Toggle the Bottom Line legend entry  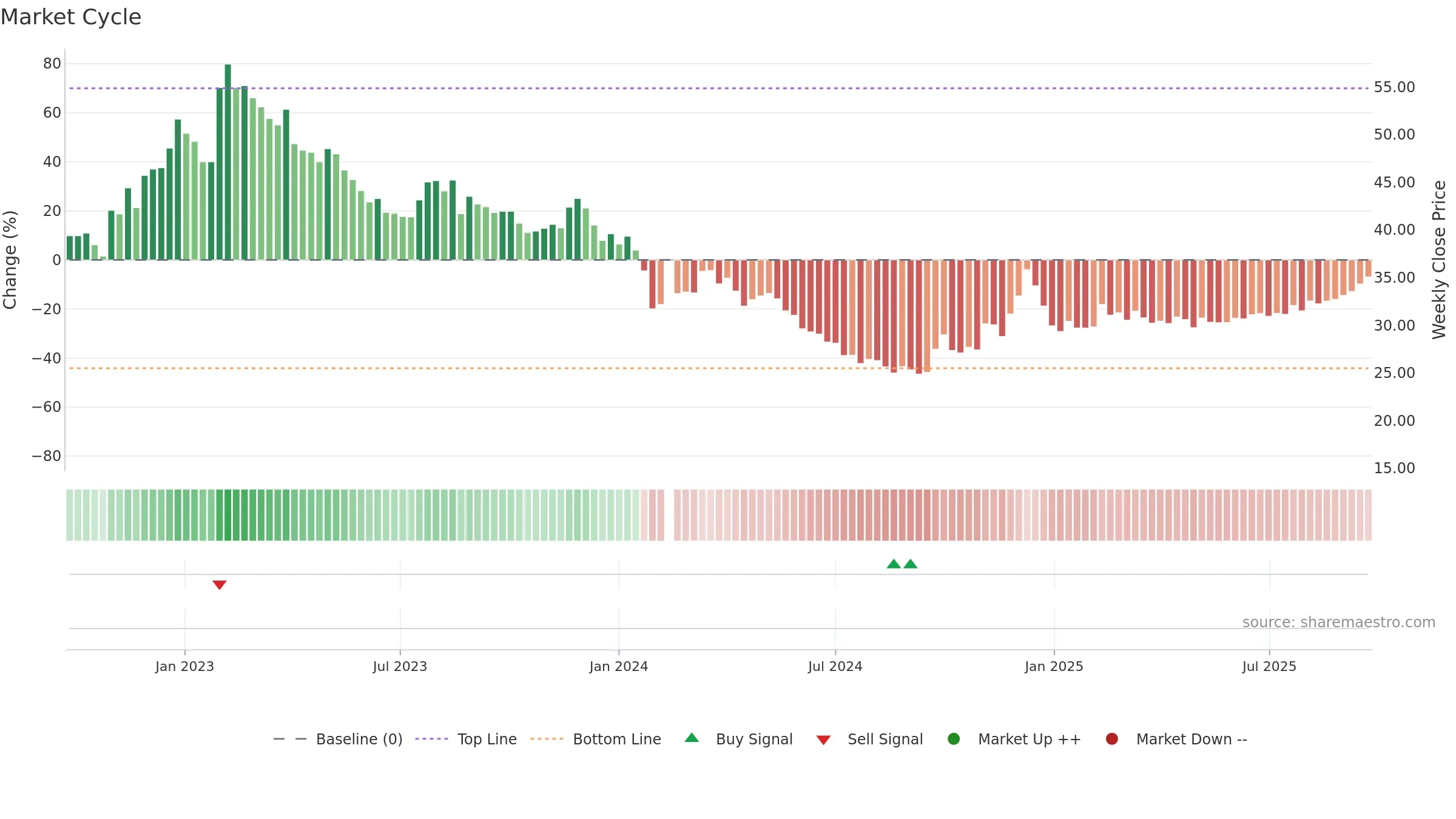596,739
